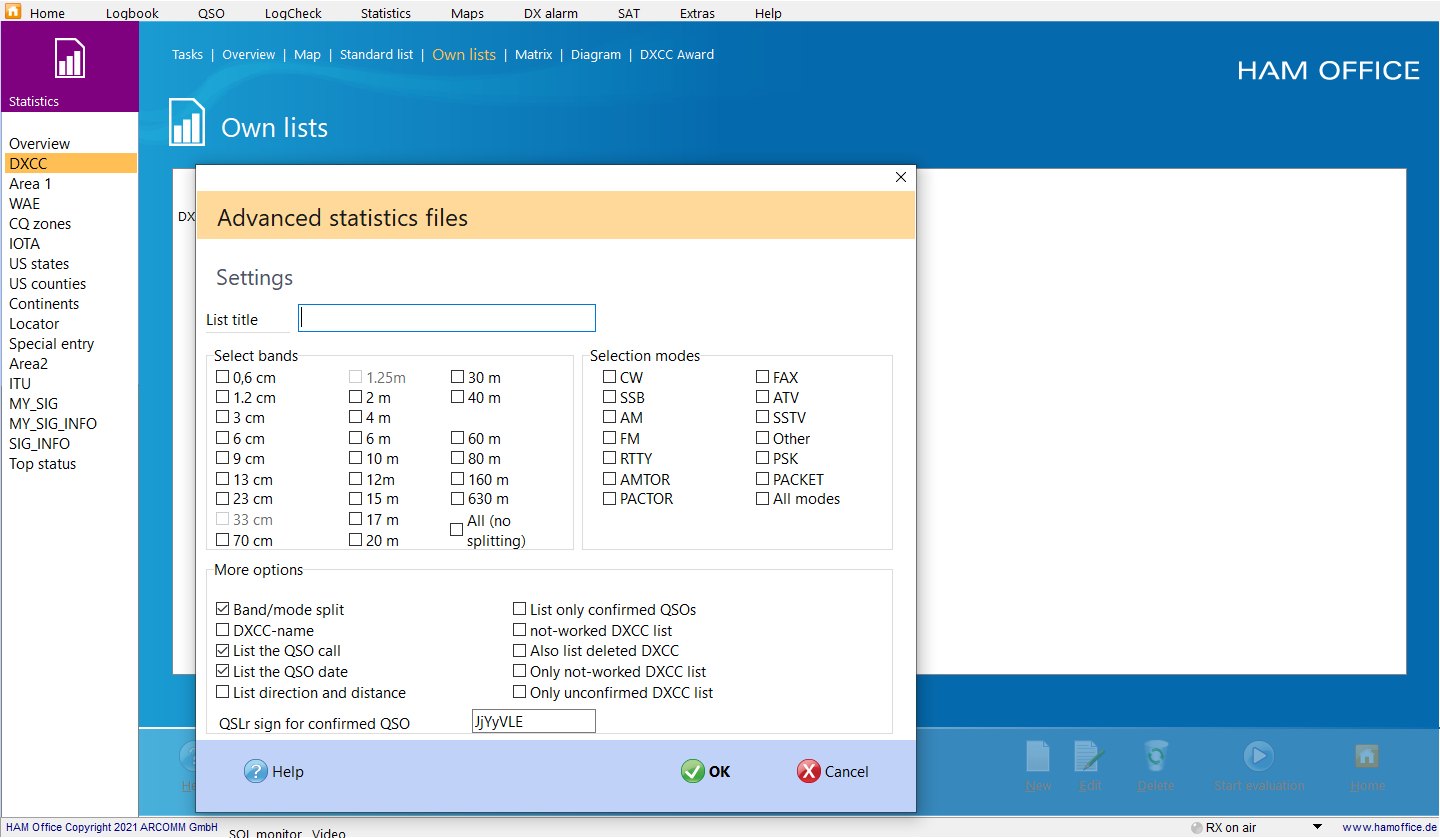This screenshot has height=838, width=1440.
Task: Click the green OK checkmark icon
Action: point(692,771)
